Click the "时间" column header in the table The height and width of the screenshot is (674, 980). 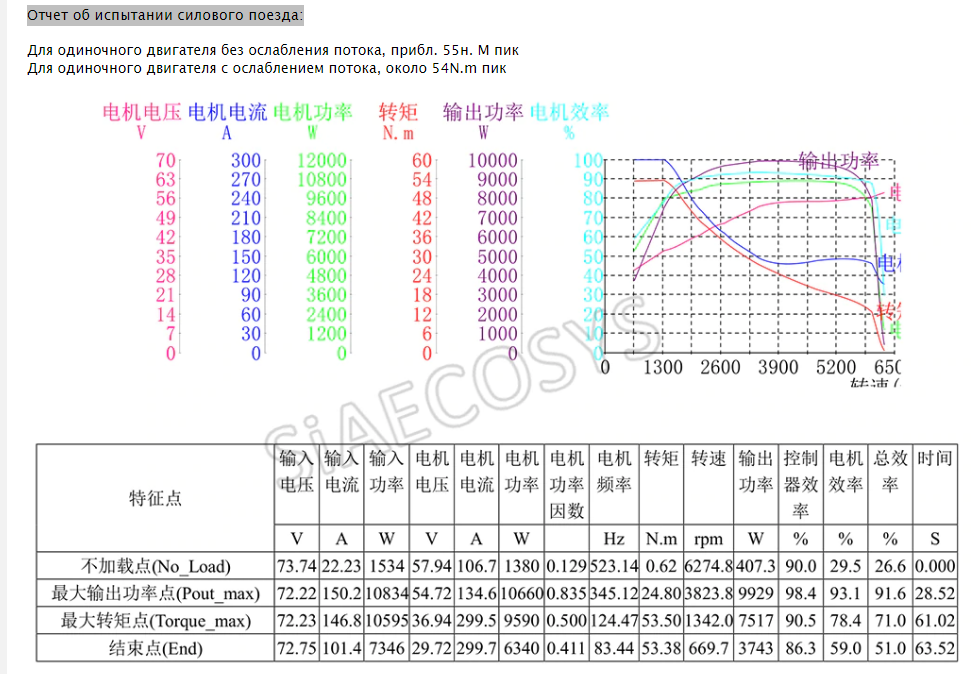pos(935,485)
